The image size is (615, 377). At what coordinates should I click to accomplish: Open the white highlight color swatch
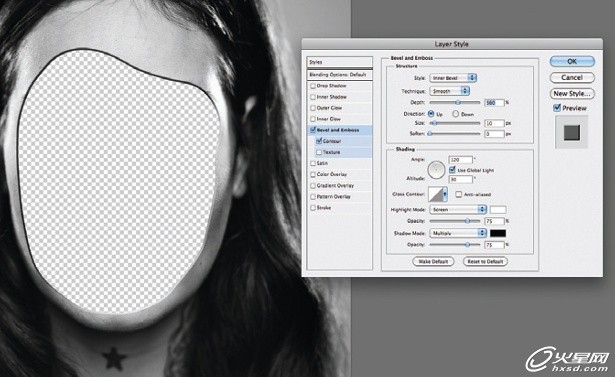[498, 209]
